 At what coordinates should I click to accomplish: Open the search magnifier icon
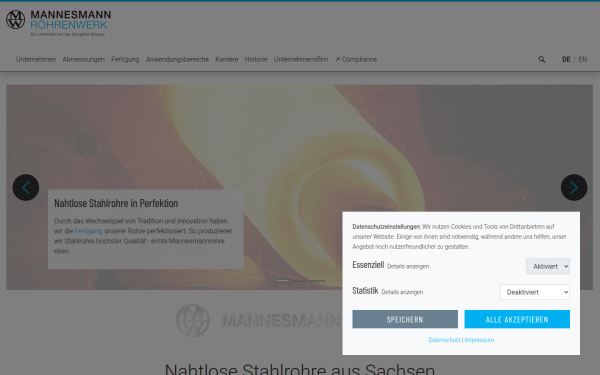[542, 59]
